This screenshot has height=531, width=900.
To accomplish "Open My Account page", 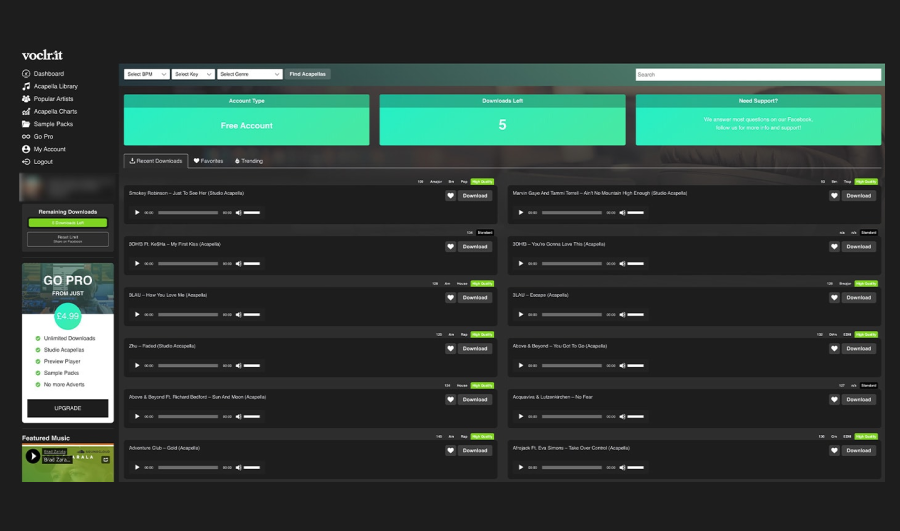I will 44,149.
